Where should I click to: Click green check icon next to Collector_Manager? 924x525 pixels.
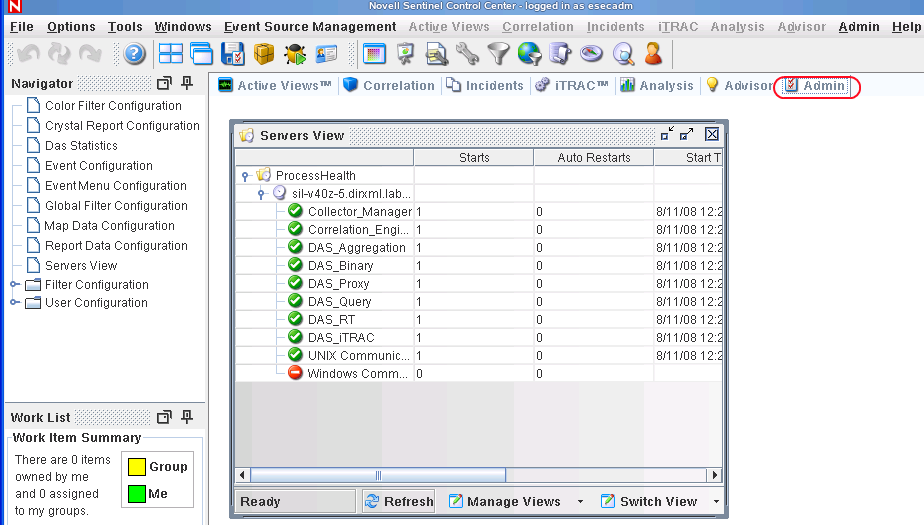(x=295, y=211)
